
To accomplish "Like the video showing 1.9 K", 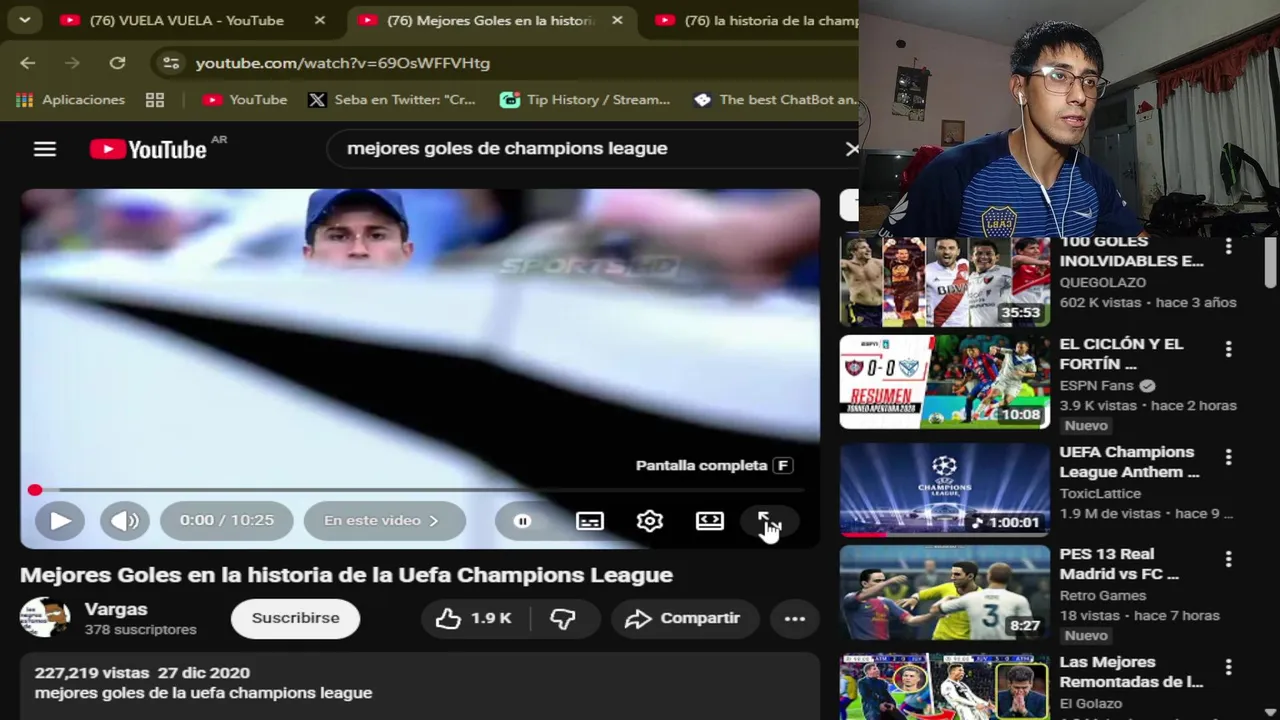I will coord(474,618).
